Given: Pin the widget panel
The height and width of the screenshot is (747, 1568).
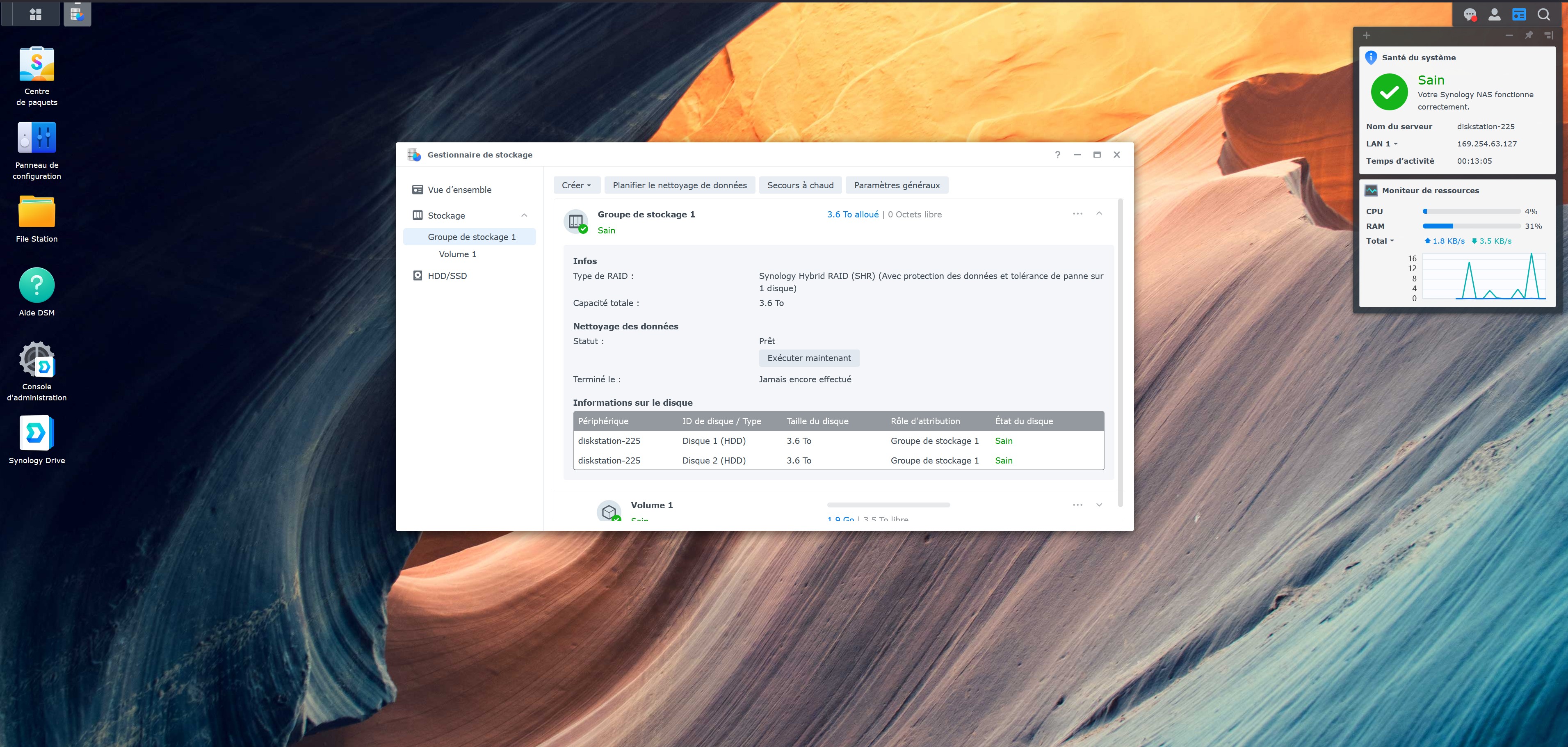Looking at the screenshot, I should pyautogui.click(x=1529, y=35).
